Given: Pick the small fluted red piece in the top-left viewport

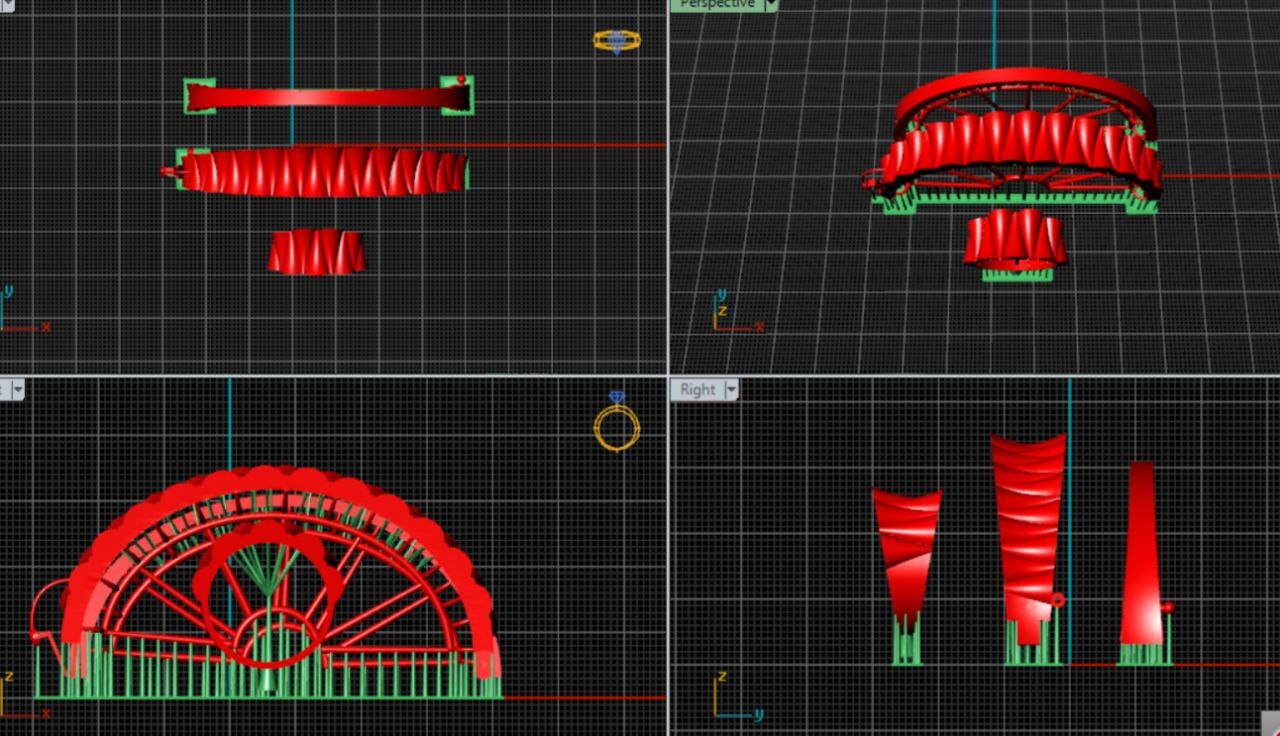Looking at the screenshot, I should 316,252.
